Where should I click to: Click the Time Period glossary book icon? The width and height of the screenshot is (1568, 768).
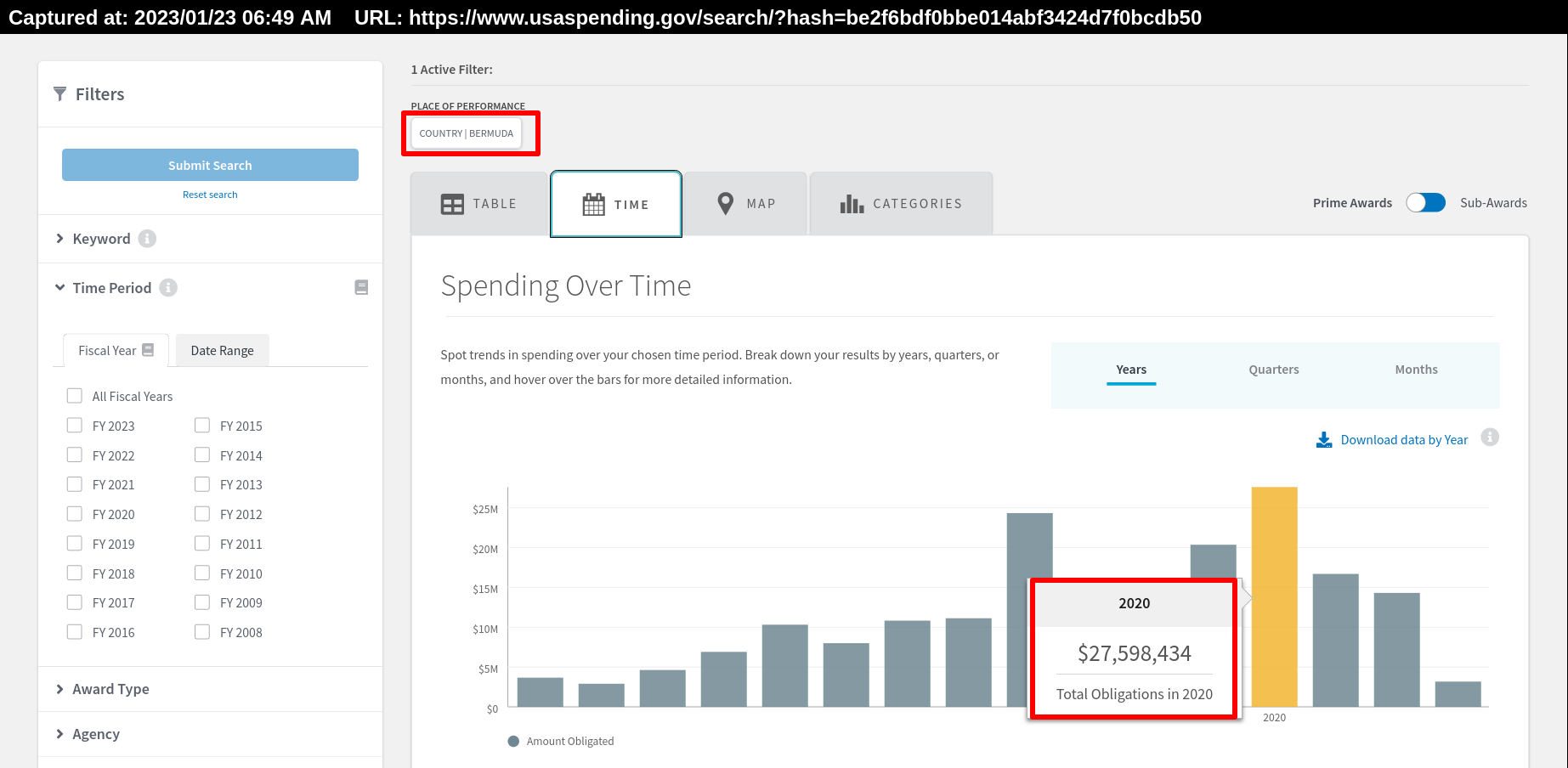click(361, 288)
